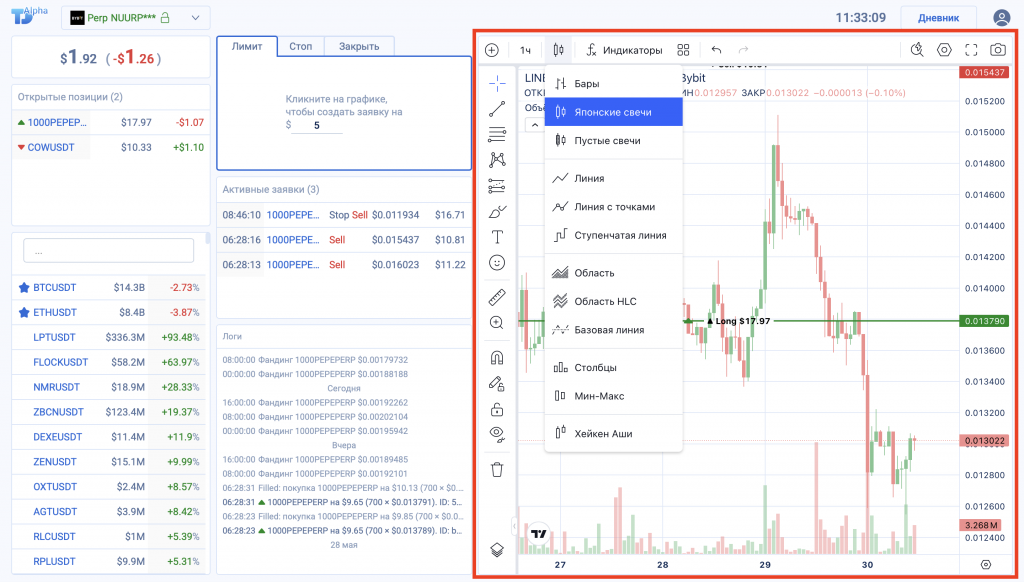Open the object tree layers icon
Viewport: 1024px width, 582px height.
(x=497, y=550)
